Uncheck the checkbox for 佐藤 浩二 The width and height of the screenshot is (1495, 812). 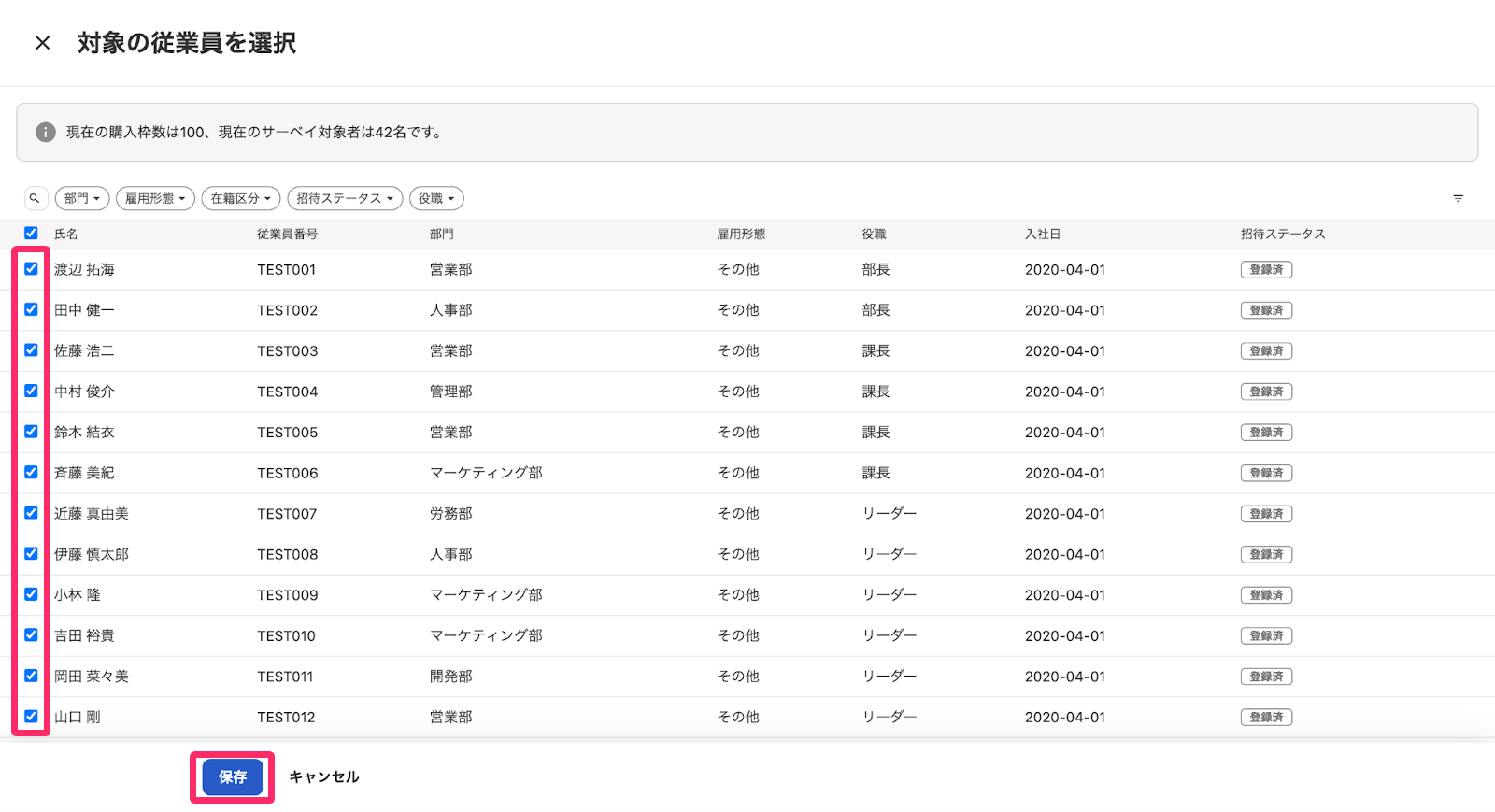31,350
